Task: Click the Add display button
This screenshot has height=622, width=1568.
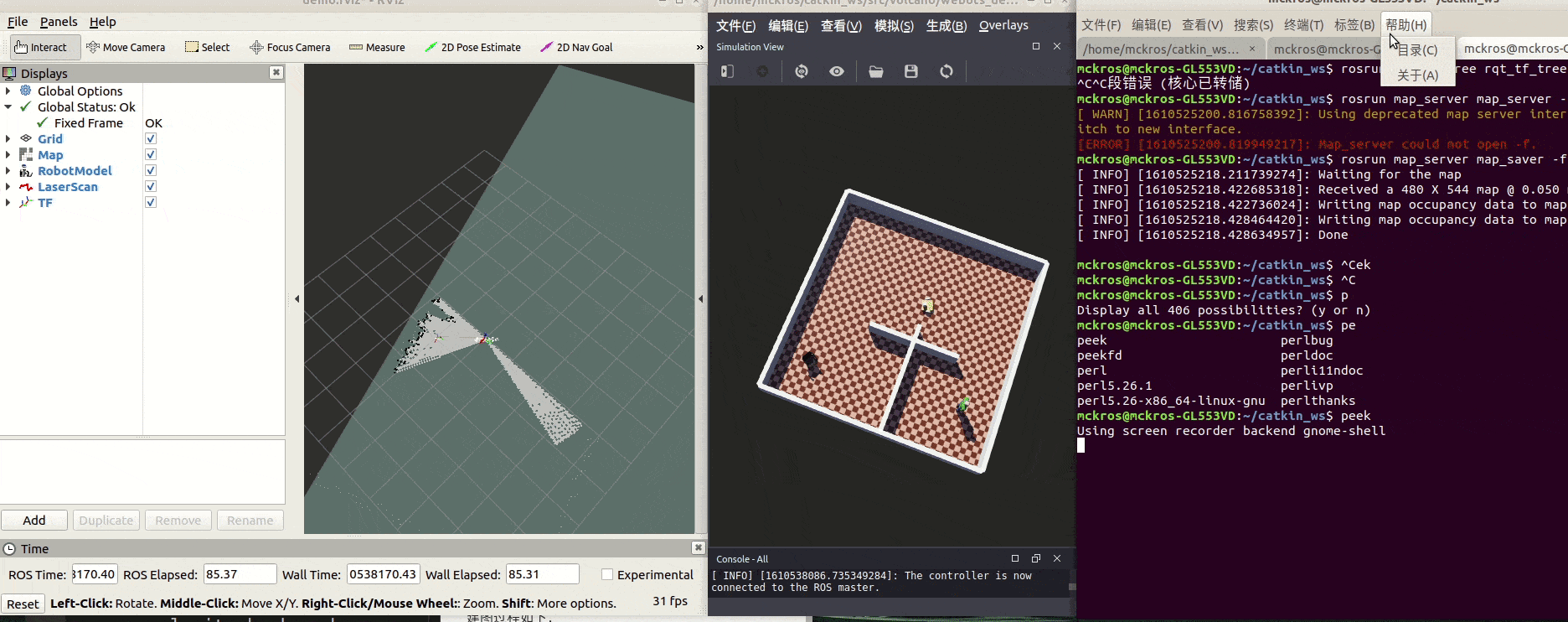Action: [34, 520]
